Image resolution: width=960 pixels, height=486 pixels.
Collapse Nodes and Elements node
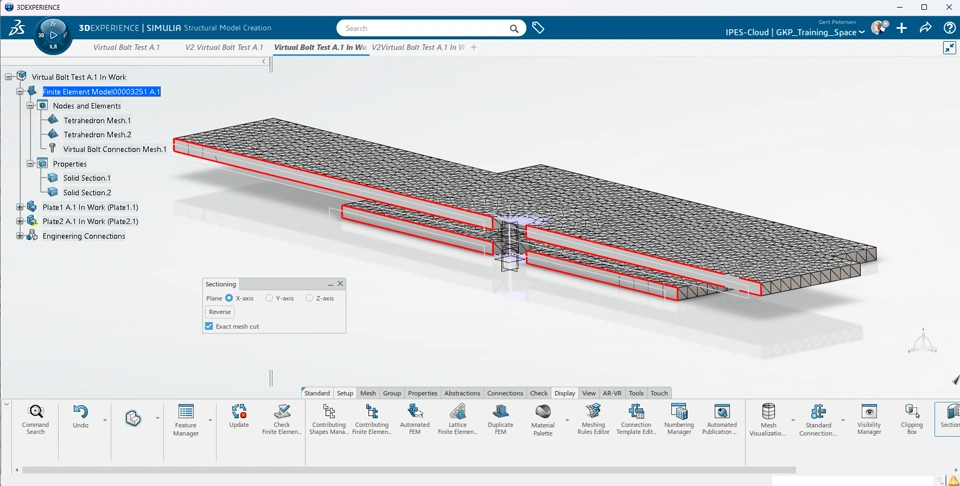[x=30, y=105]
